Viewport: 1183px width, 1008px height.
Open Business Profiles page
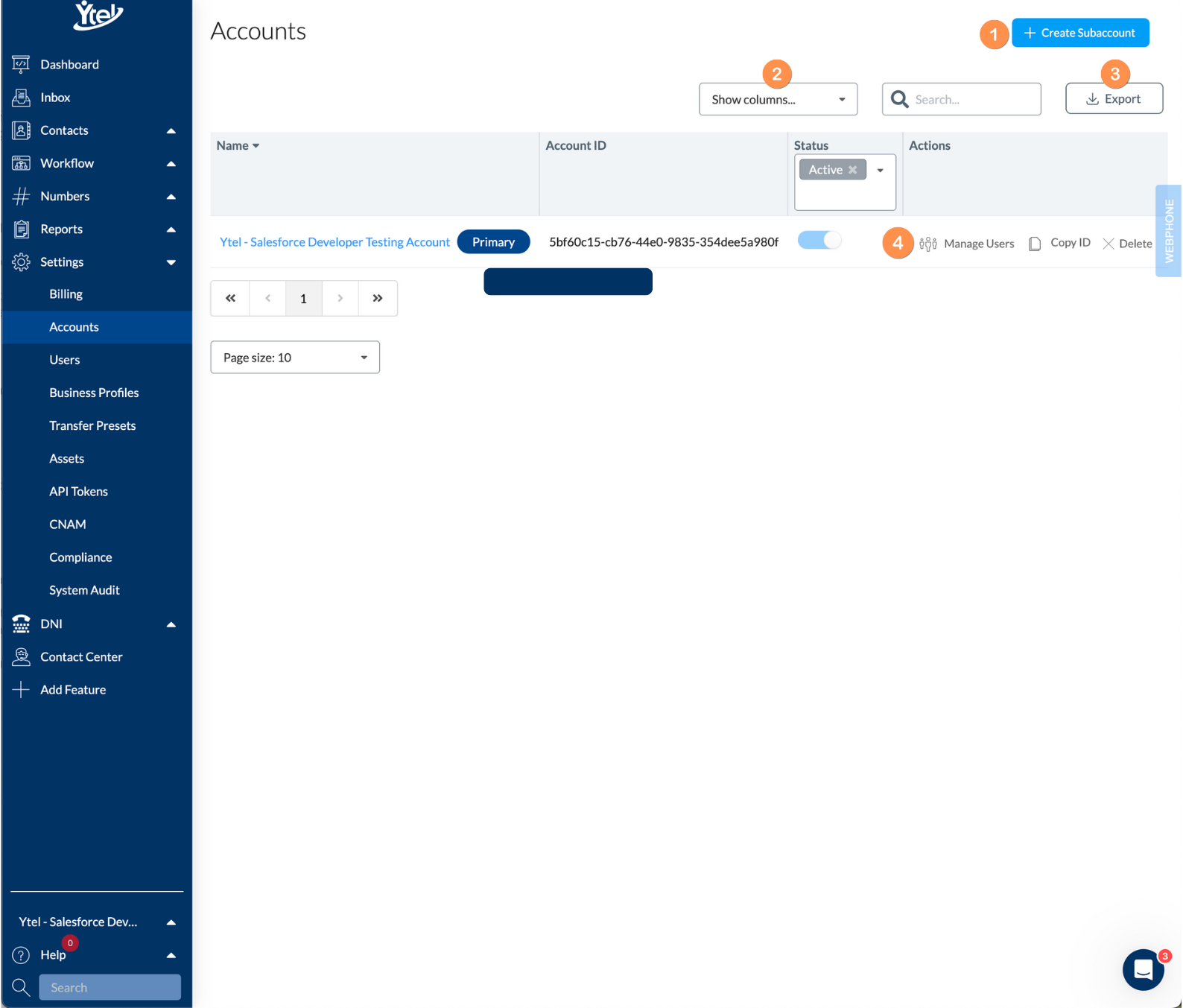[x=94, y=393]
